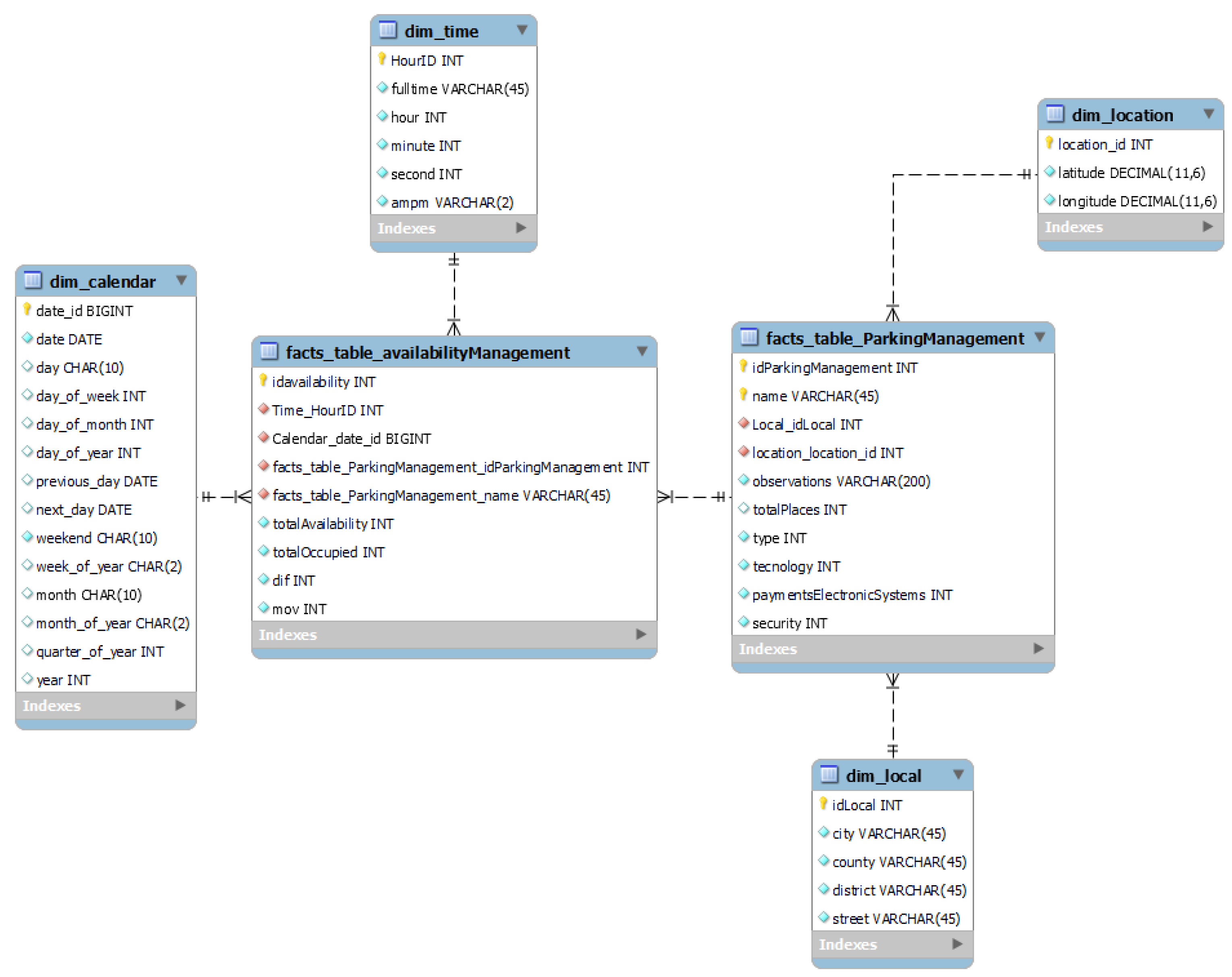Expand Indexes of facts_table_availabilityManagement

click(641, 634)
